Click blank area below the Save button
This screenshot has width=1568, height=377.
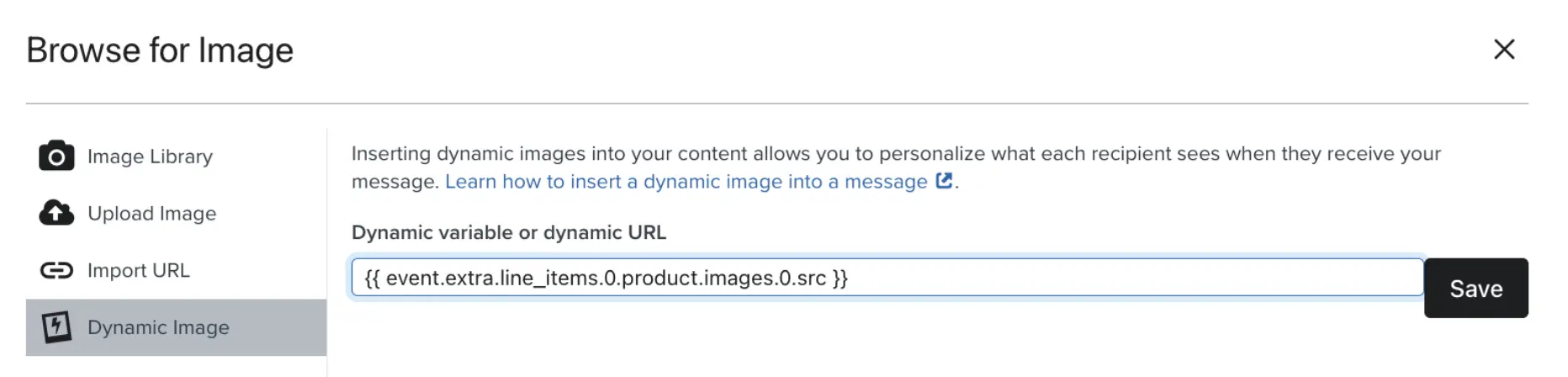click(x=1475, y=349)
